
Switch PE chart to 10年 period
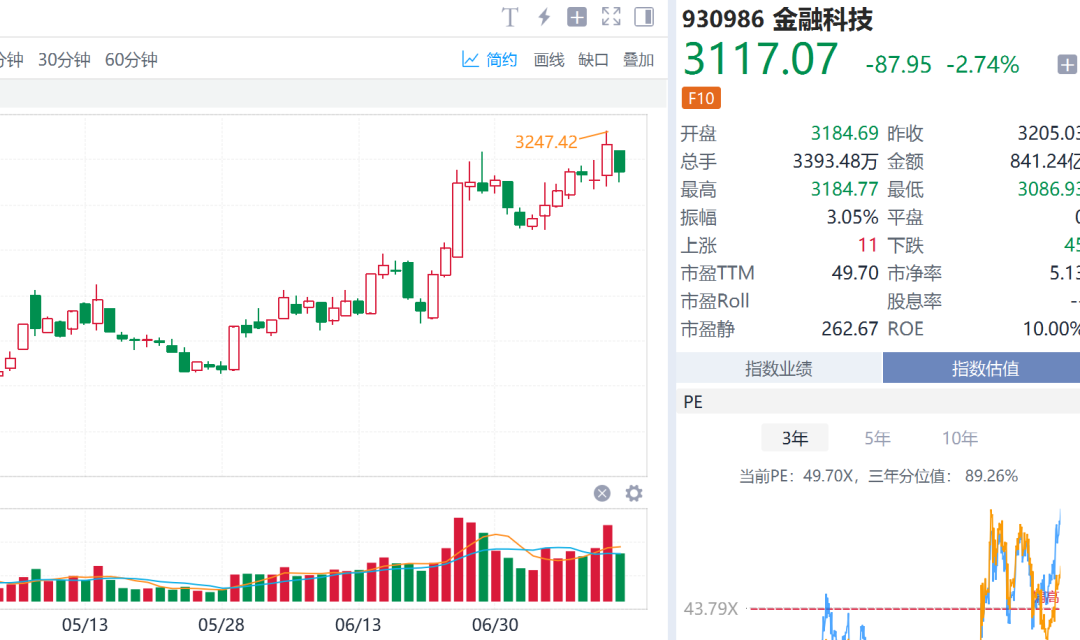(x=960, y=437)
